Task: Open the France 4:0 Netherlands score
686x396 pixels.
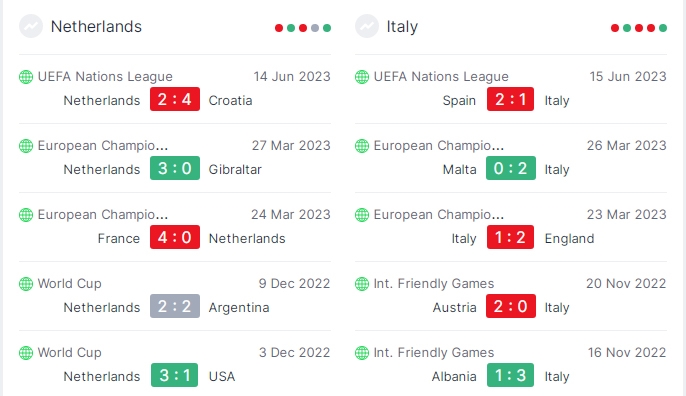Action: (x=175, y=237)
